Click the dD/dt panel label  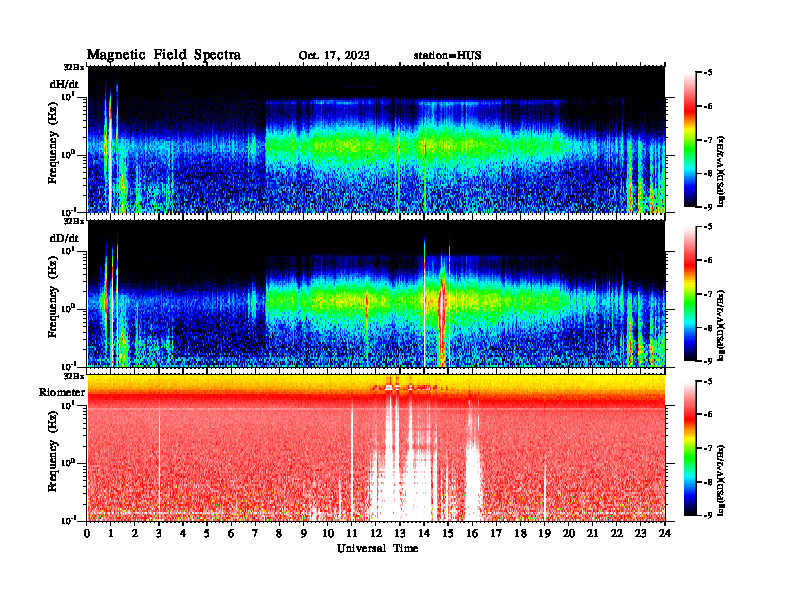[x=64, y=238]
